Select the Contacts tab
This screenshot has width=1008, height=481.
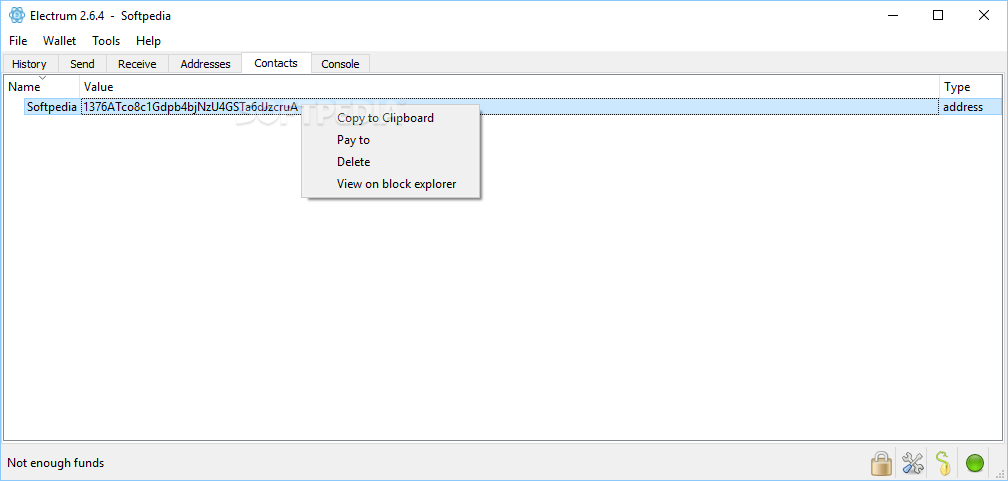pos(276,63)
